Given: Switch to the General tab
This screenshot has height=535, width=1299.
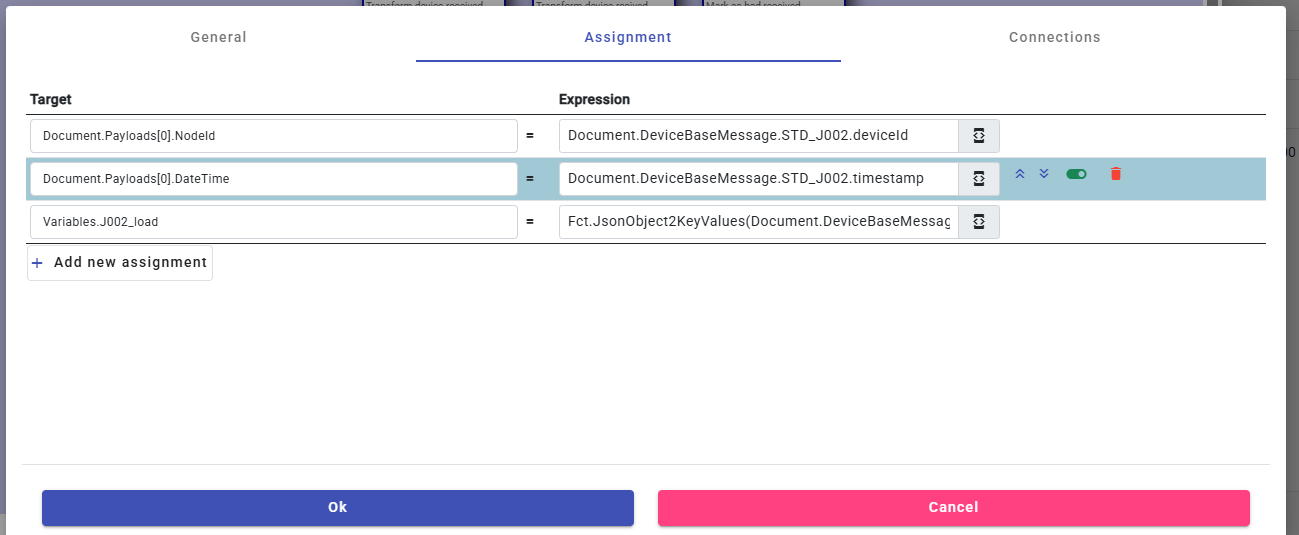Looking at the screenshot, I should point(218,37).
